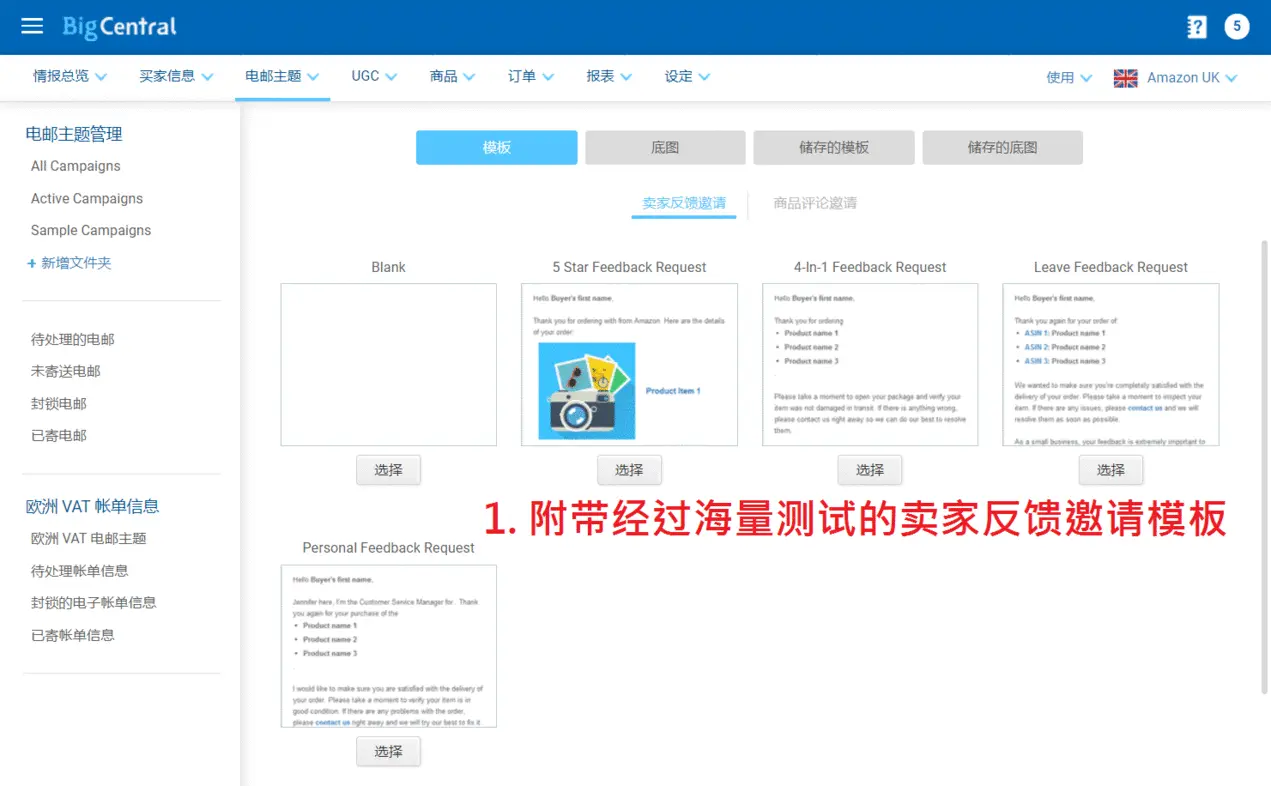Expand the 情报总览 dropdown menu
The height and width of the screenshot is (786, 1271).
(70, 76)
